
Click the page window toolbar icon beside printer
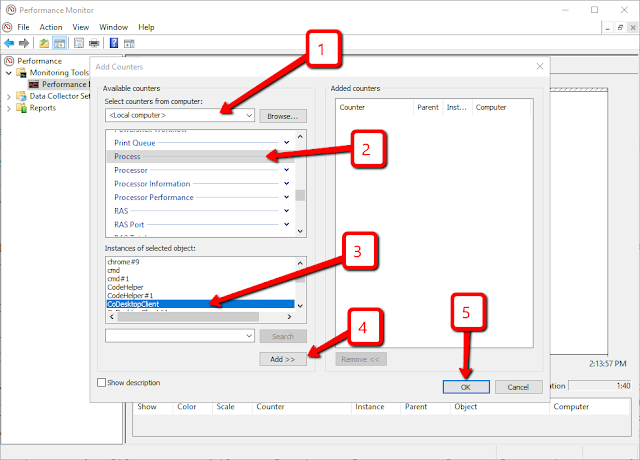click(x=79, y=43)
